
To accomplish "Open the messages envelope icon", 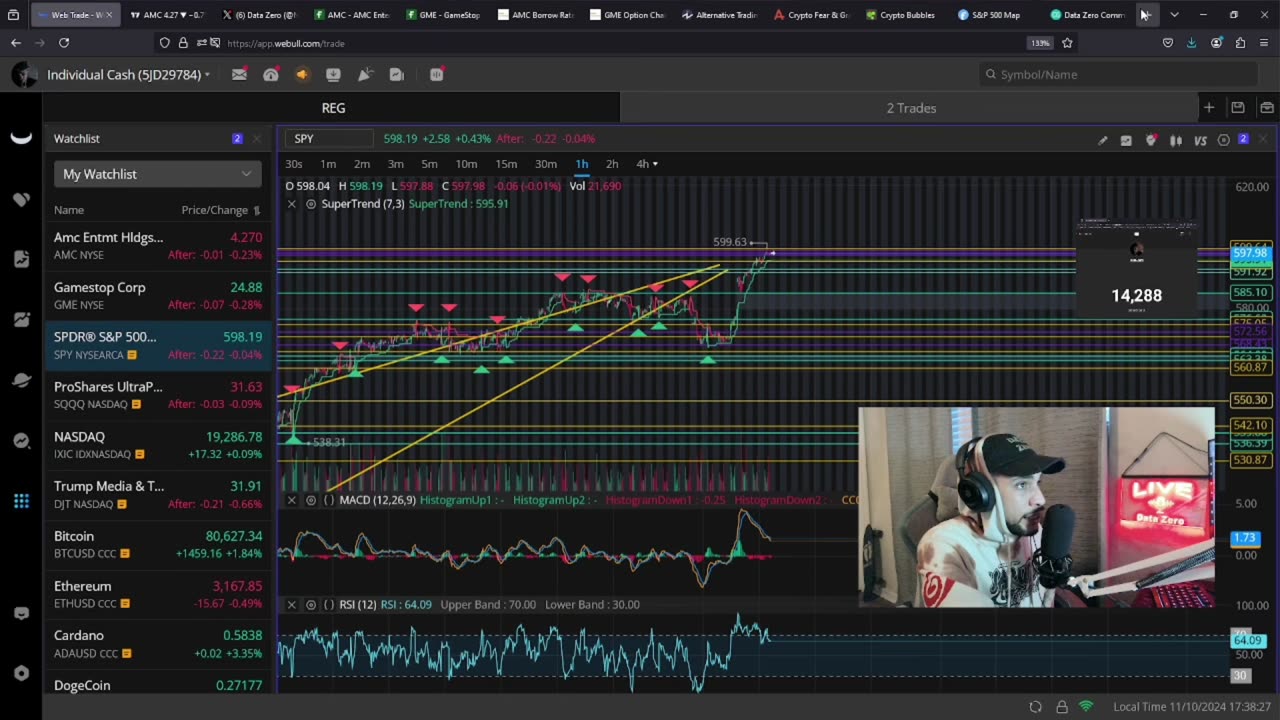I will [239, 75].
